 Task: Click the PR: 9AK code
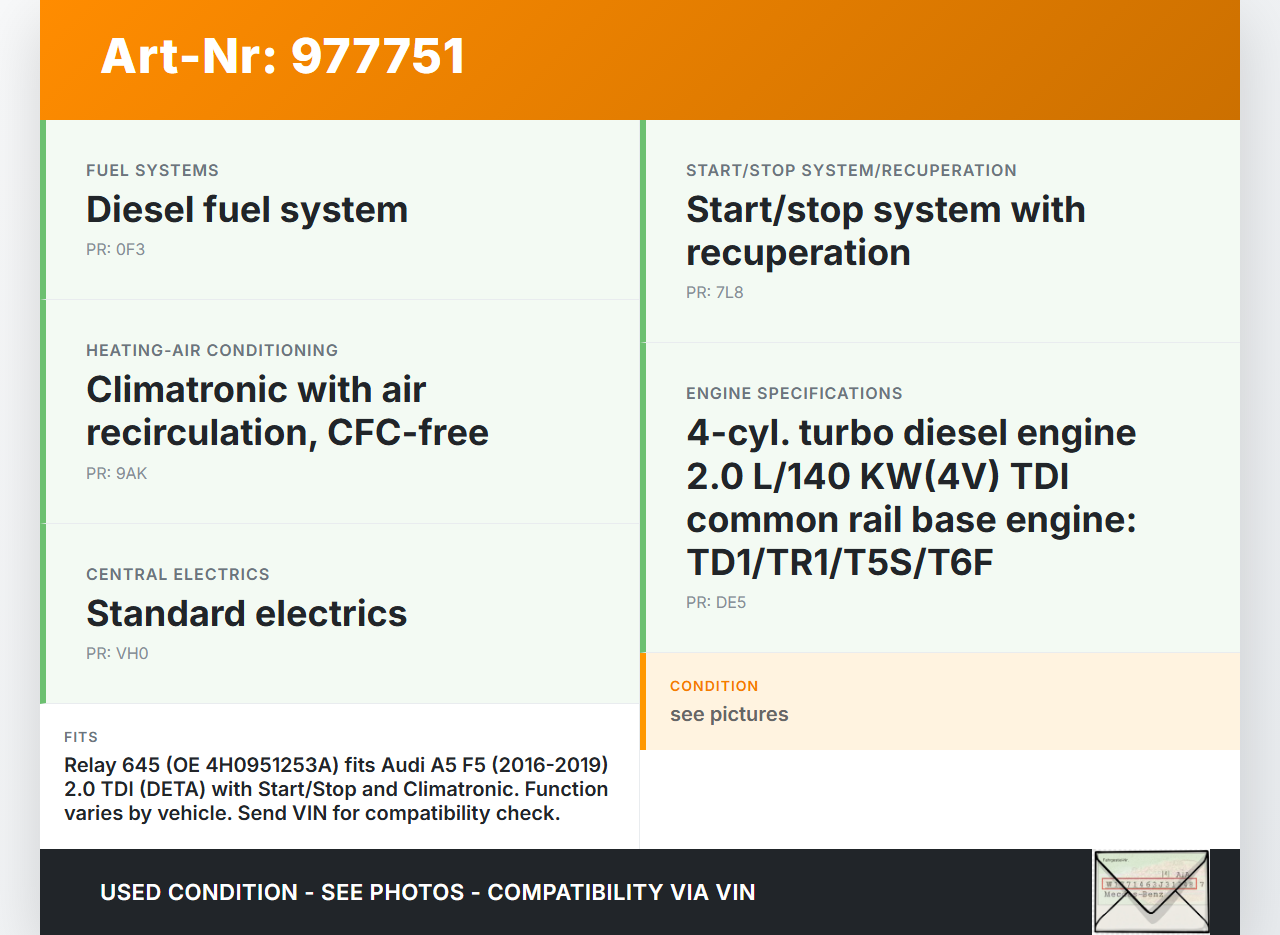(x=116, y=473)
